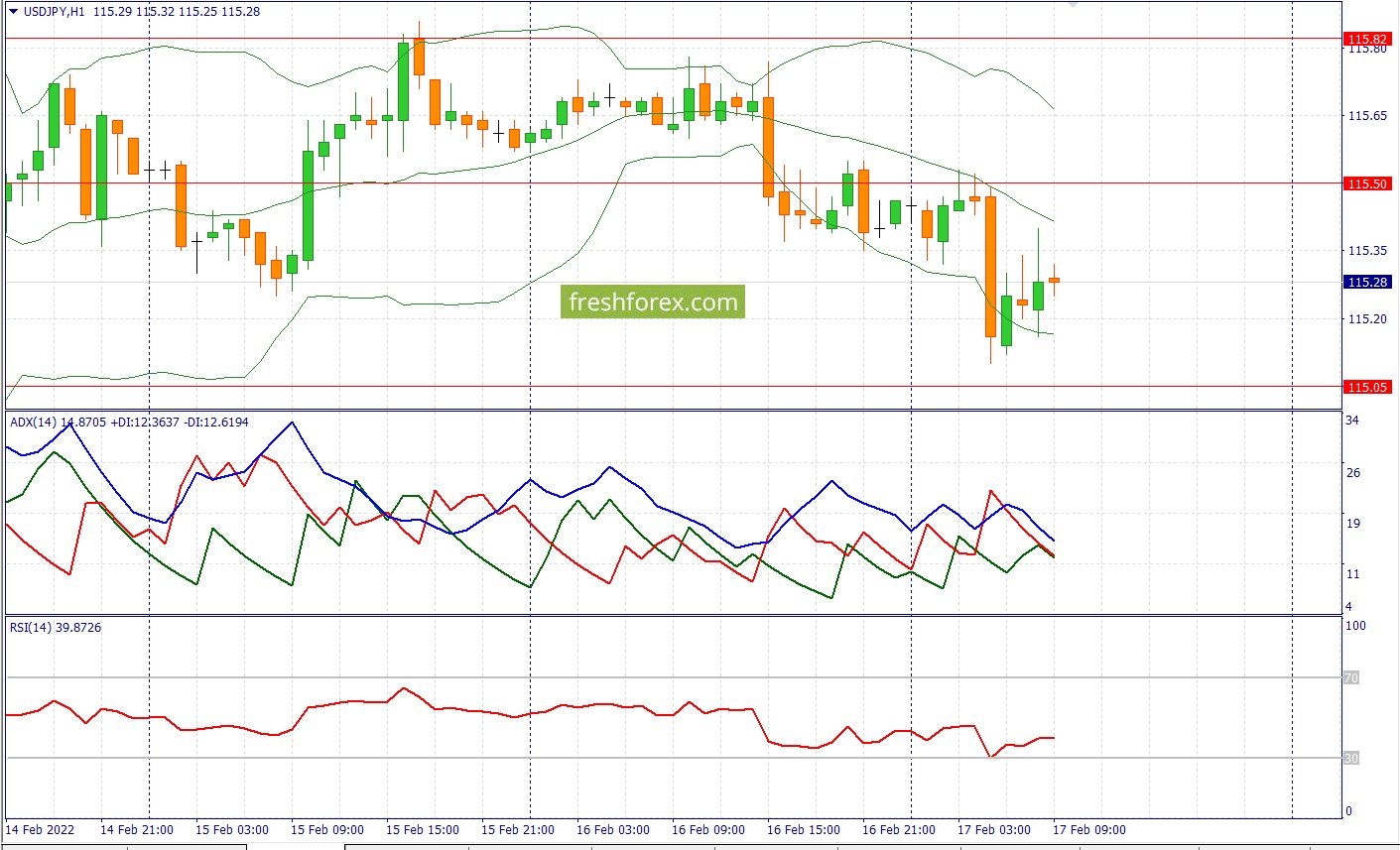Click the 34 value on ADX scale
The image size is (1400, 850).
click(x=1352, y=421)
